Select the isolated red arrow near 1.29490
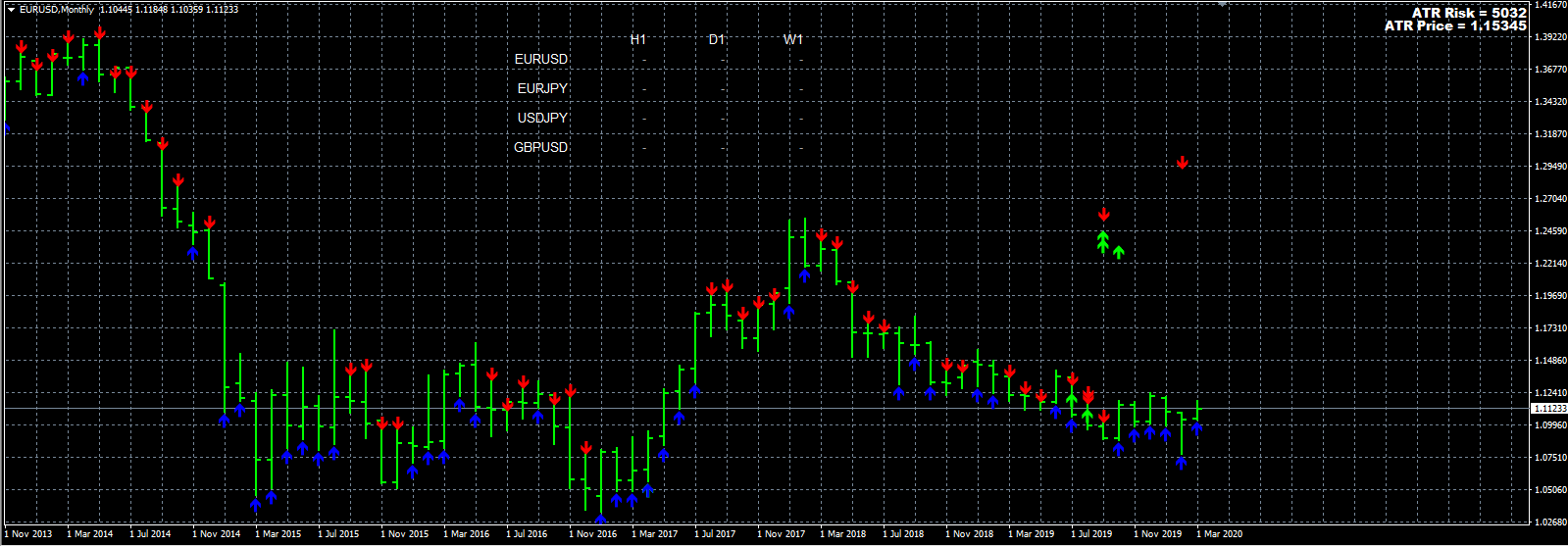 point(1183,163)
